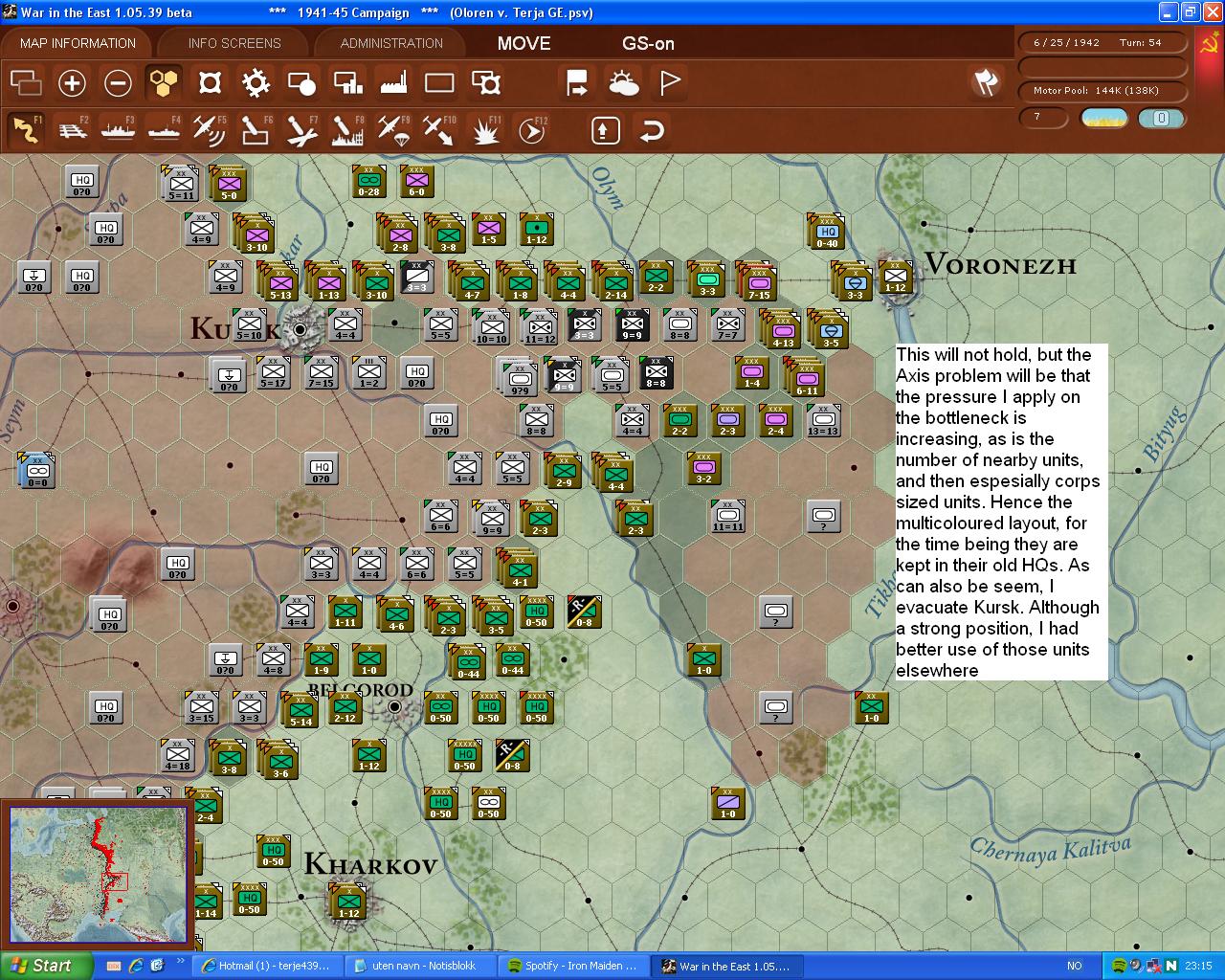The width and height of the screenshot is (1225, 980).
Task: Click the outlined pennant flag icon
Action: [670, 83]
